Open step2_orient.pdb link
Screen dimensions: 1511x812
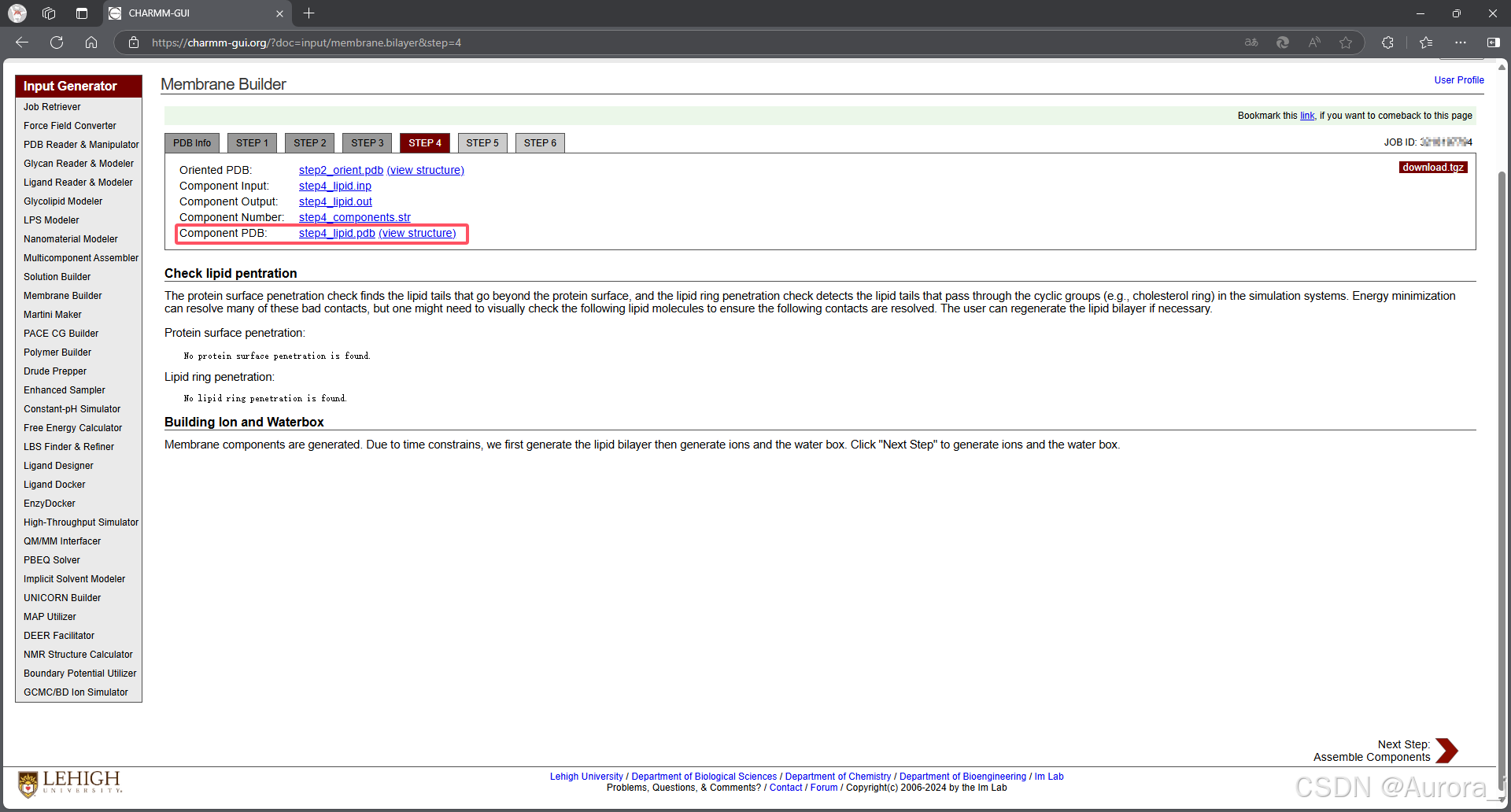[341, 170]
